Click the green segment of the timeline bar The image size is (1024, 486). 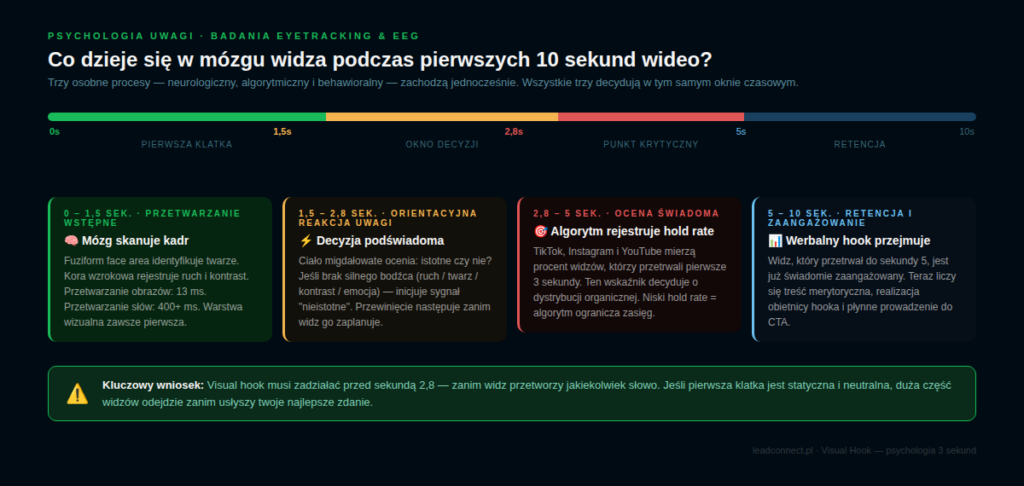(x=186, y=117)
